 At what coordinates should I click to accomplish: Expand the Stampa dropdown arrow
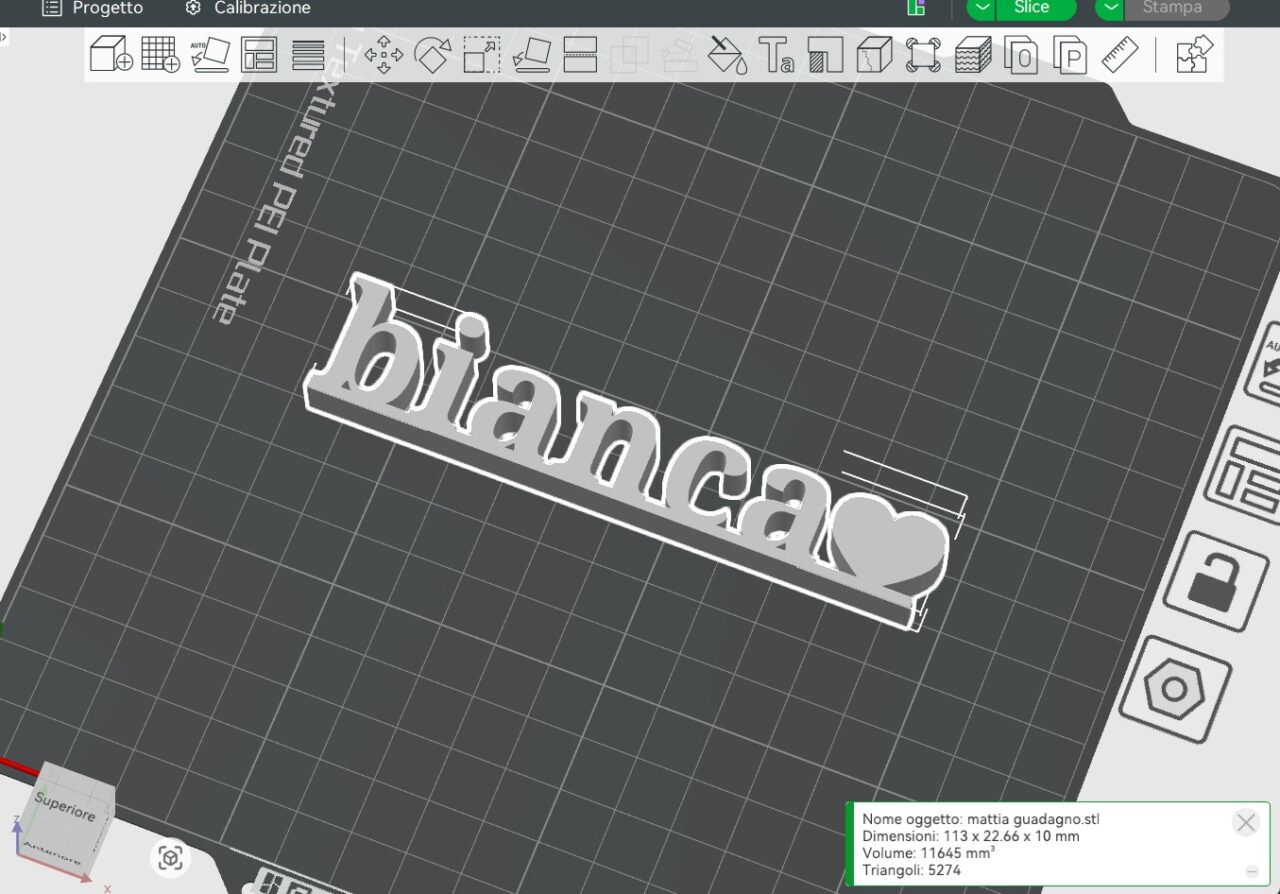1111,8
